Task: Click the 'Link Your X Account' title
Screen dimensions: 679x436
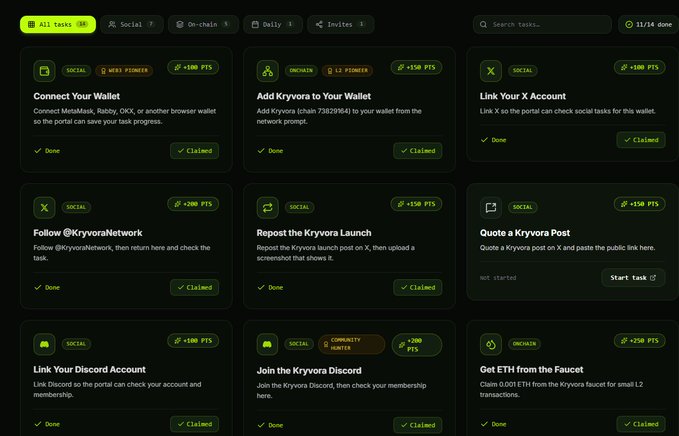Action: (x=523, y=96)
